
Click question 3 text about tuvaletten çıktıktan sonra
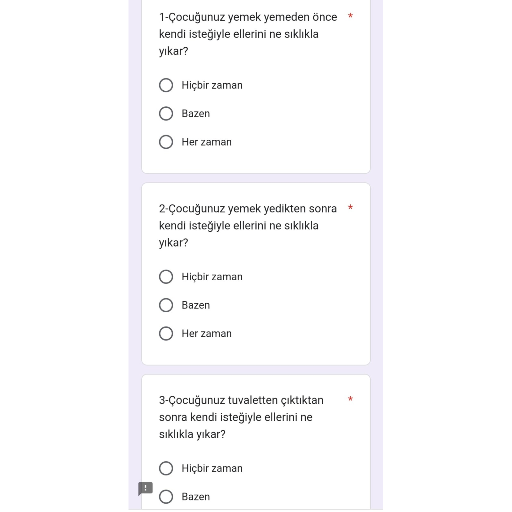(x=241, y=417)
